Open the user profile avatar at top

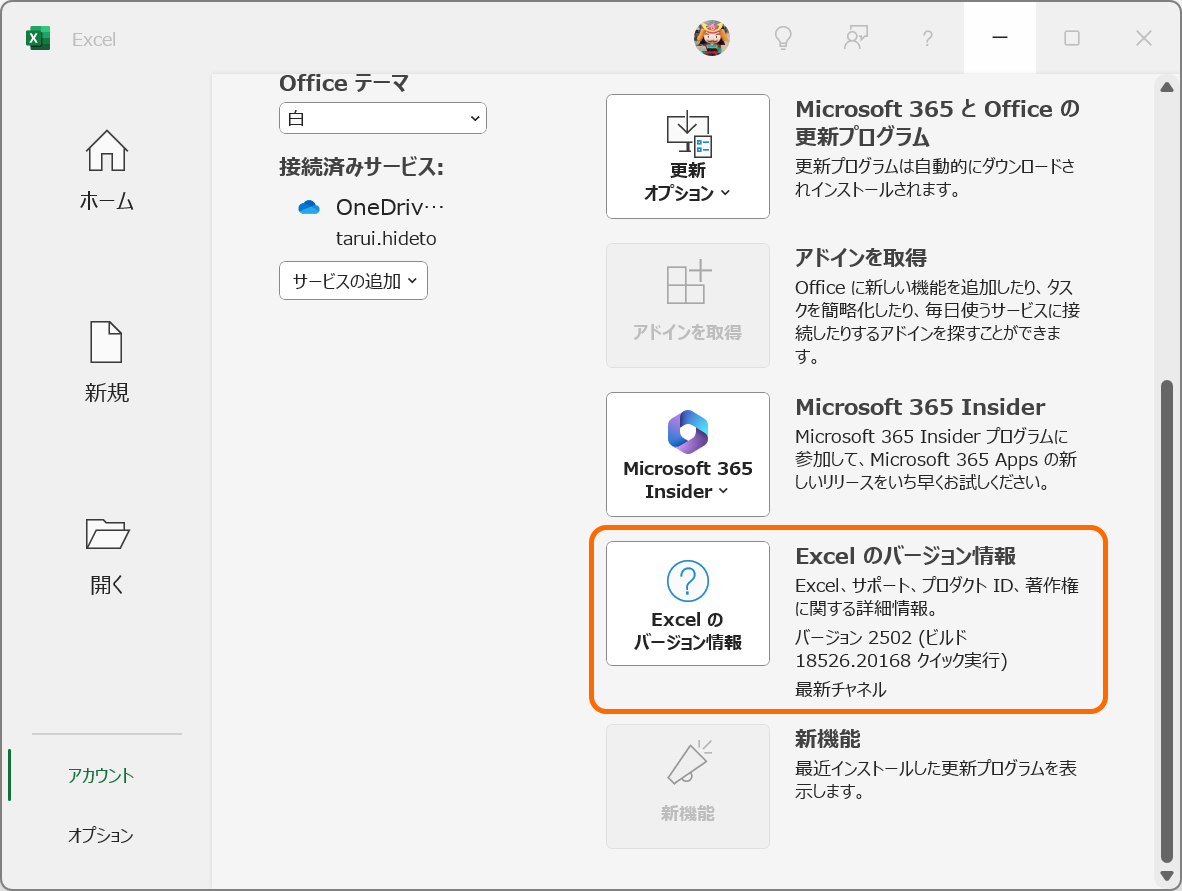712,38
